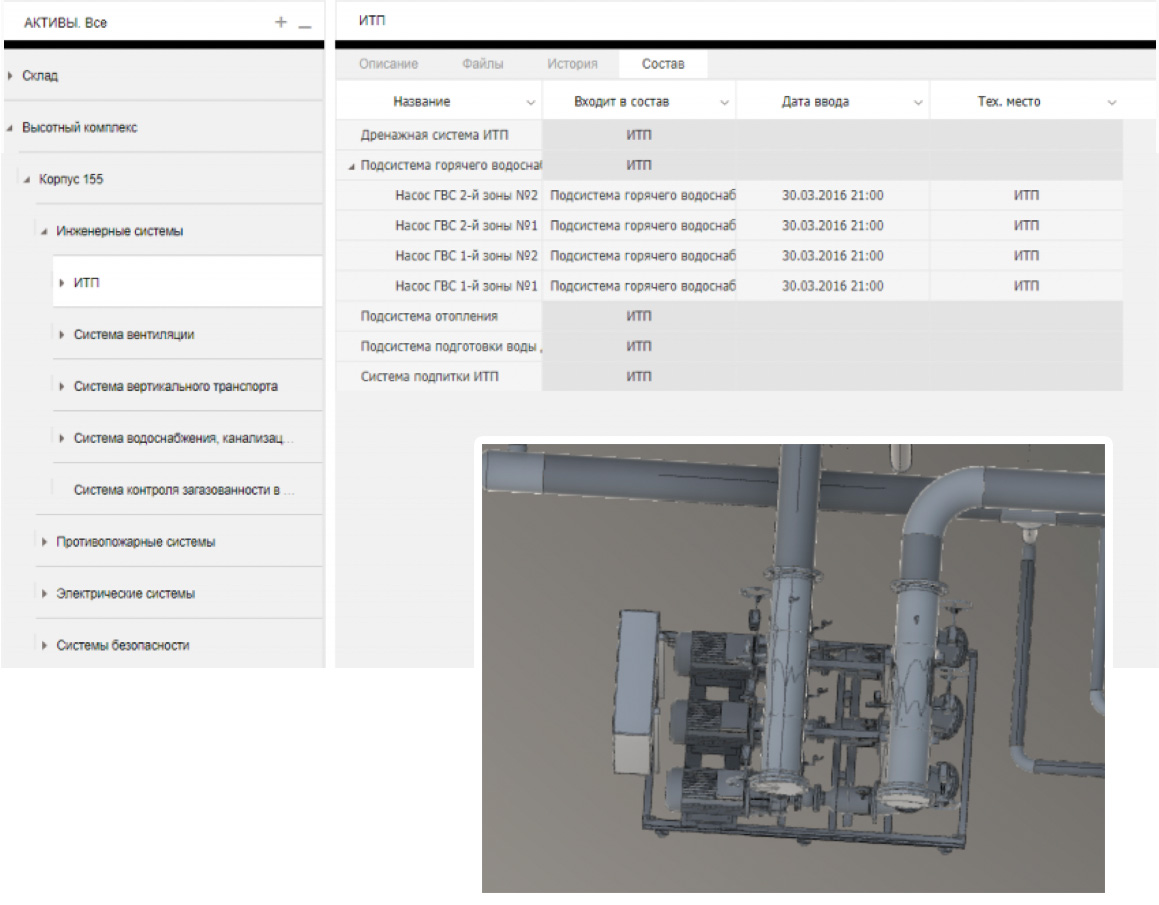
Task: Click the plus icon in the АКТИВЫ header
Action: (x=281, y=23)
